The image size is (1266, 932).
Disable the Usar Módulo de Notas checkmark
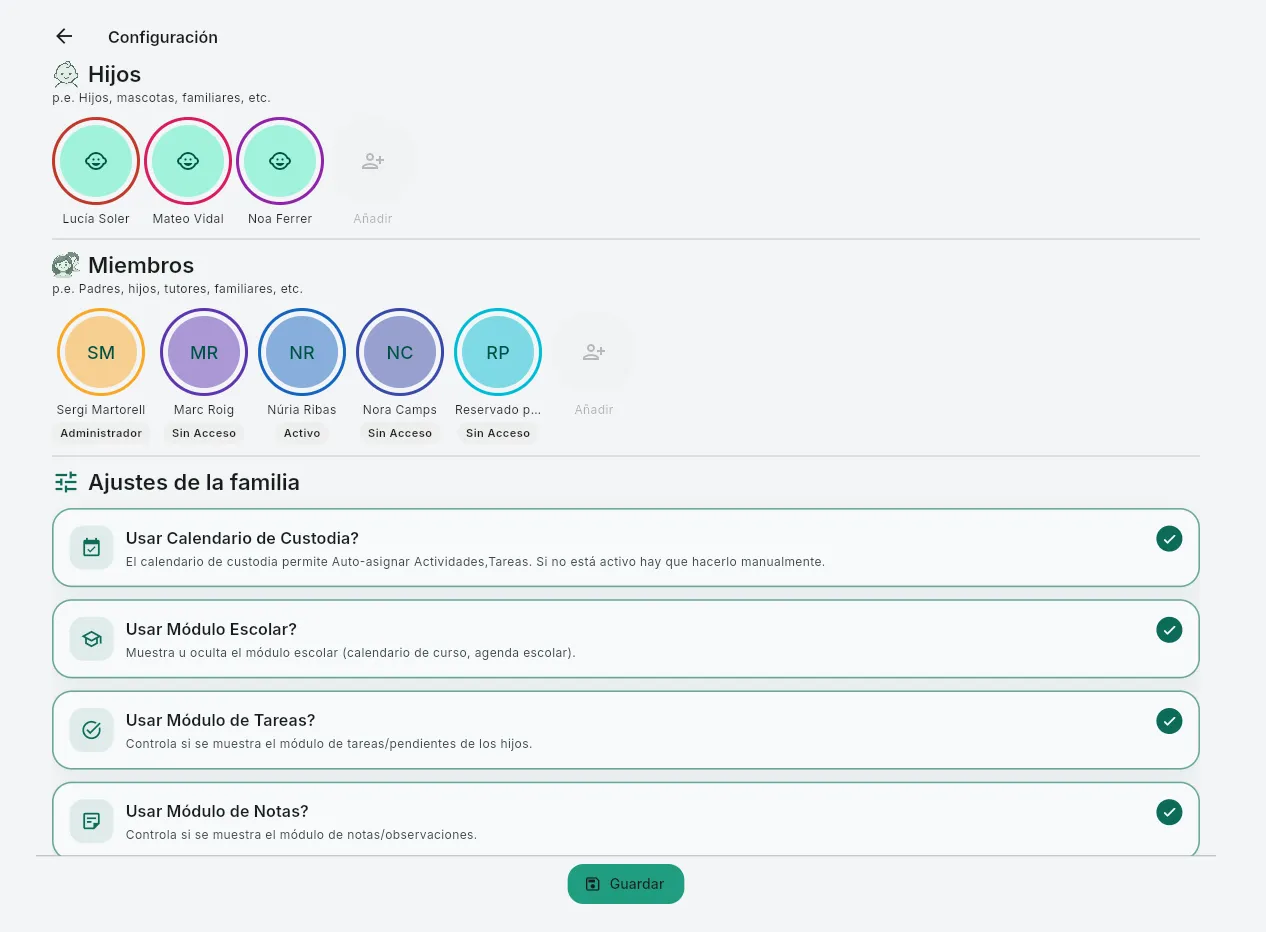(1169, 812)
